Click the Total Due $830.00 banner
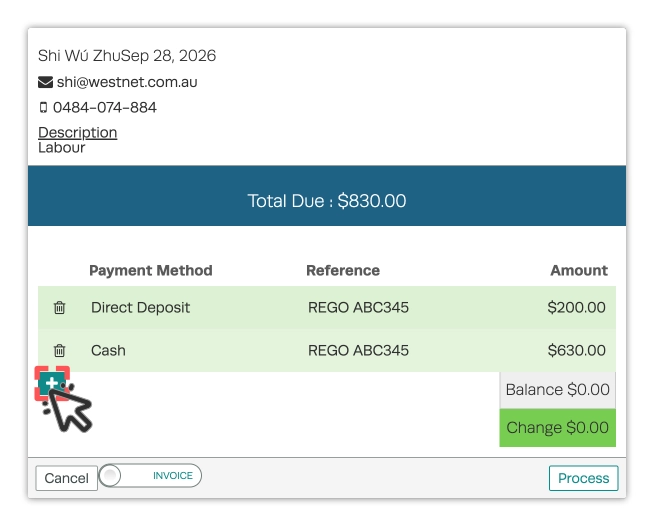Screen dimensions: 654x527 [327, 196]
